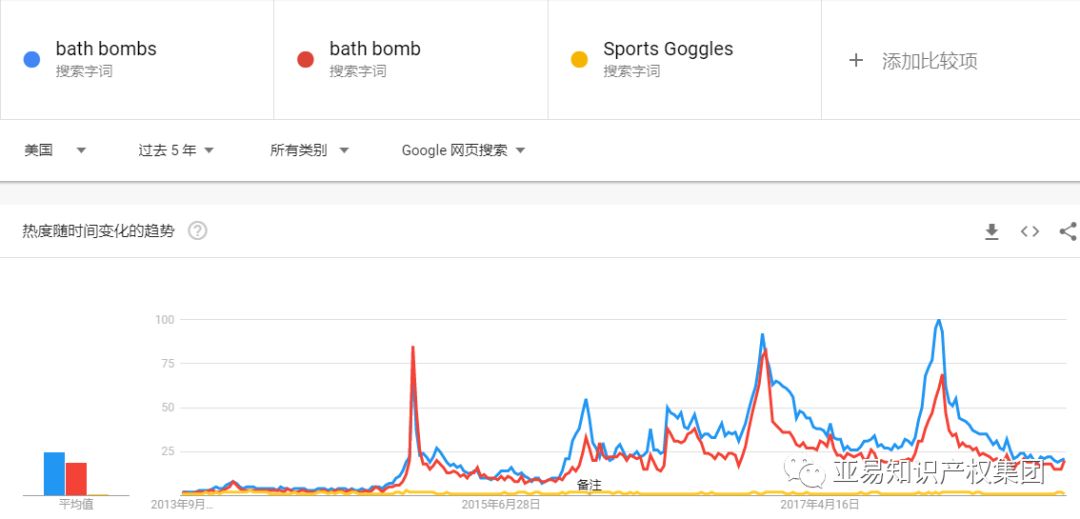The image size is (1080, 519).
Task: Click the red line peak near 2015
Action: click(413, 348)
